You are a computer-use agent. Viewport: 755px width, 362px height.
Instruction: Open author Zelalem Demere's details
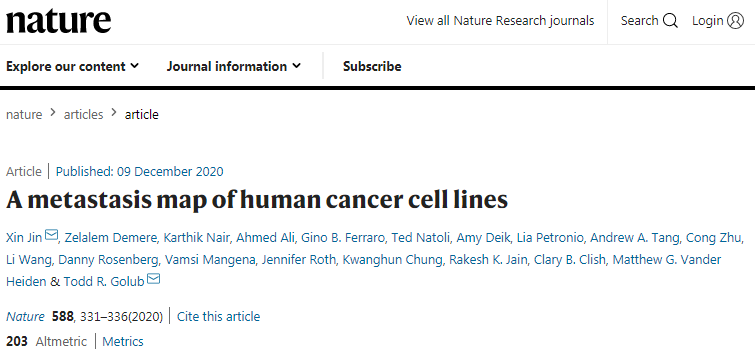(x=111, y=238)
